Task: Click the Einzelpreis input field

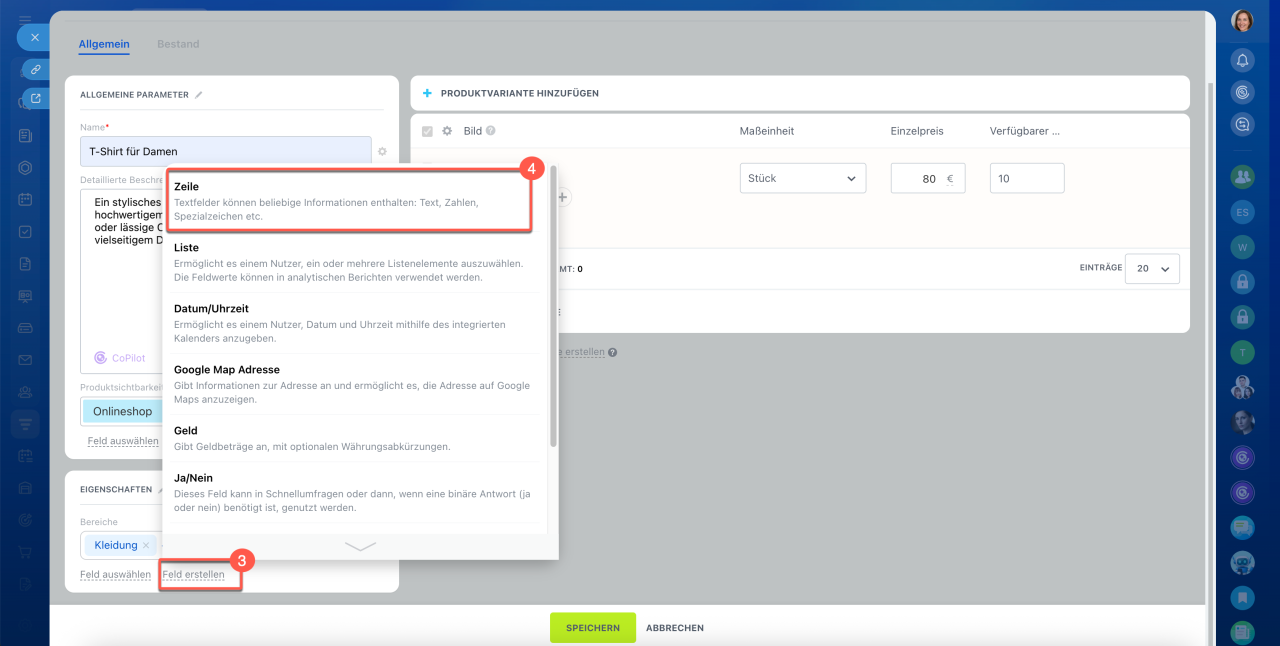Action: coord(927,179)
